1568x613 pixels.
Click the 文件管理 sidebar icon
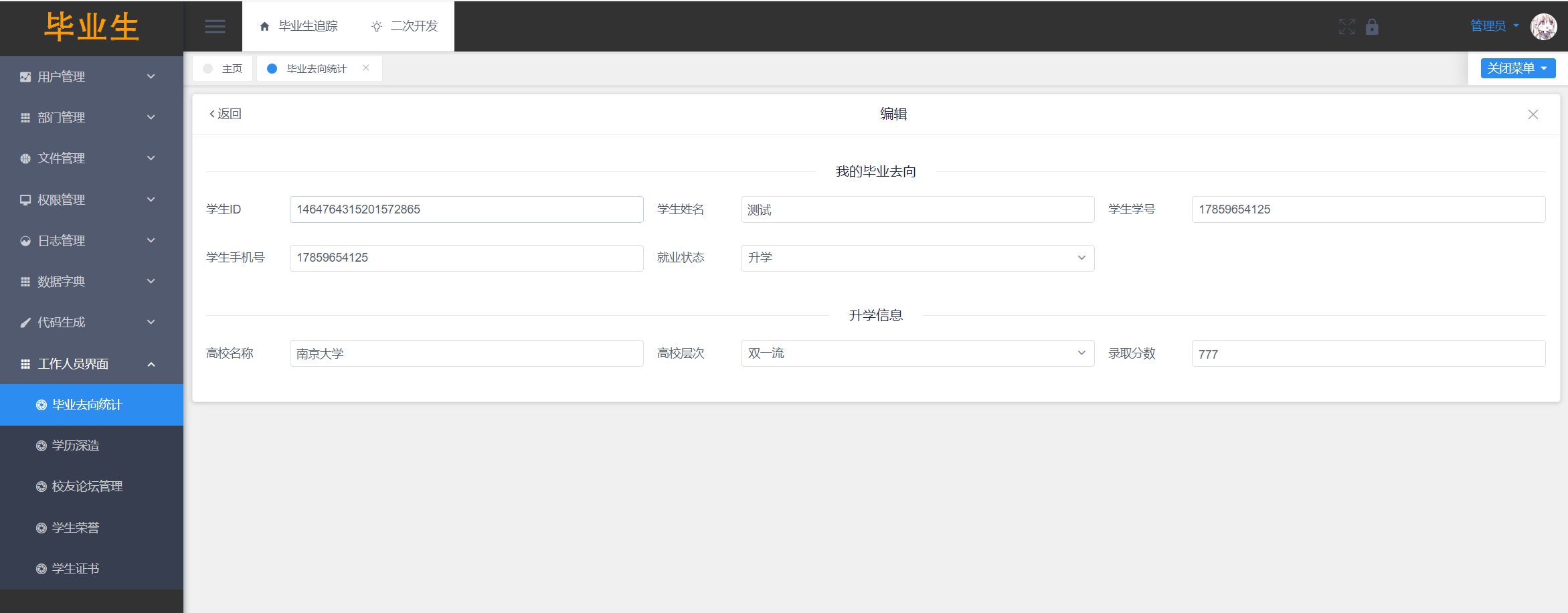click(x=25, y=159)
